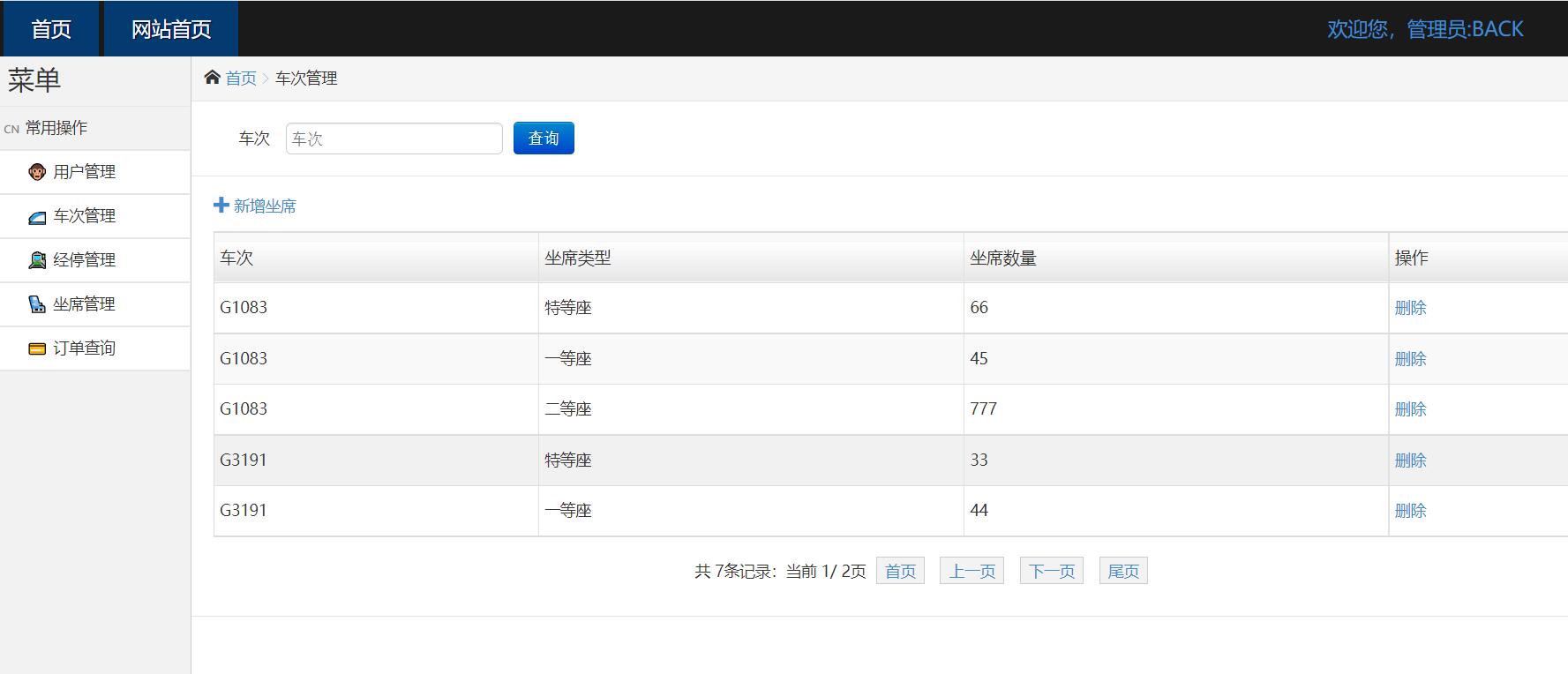This screenshot has height=674, width=1568.
Task: Select seat count cell 45
Action: (1176, 359)
